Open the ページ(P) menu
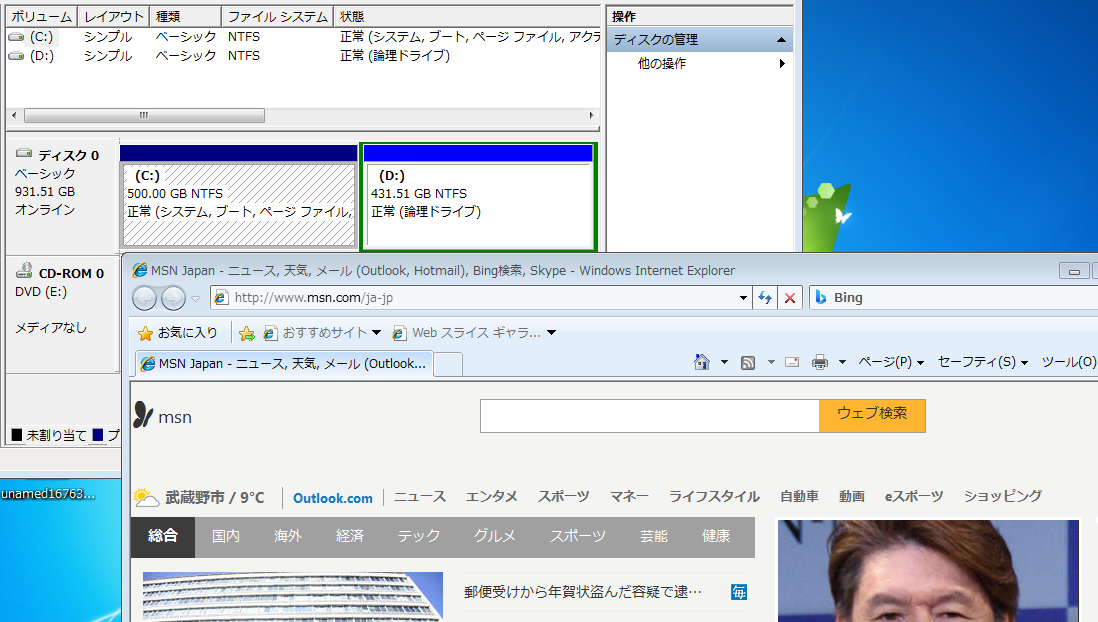Screen dimensions: 1098x622 [891, 362]
